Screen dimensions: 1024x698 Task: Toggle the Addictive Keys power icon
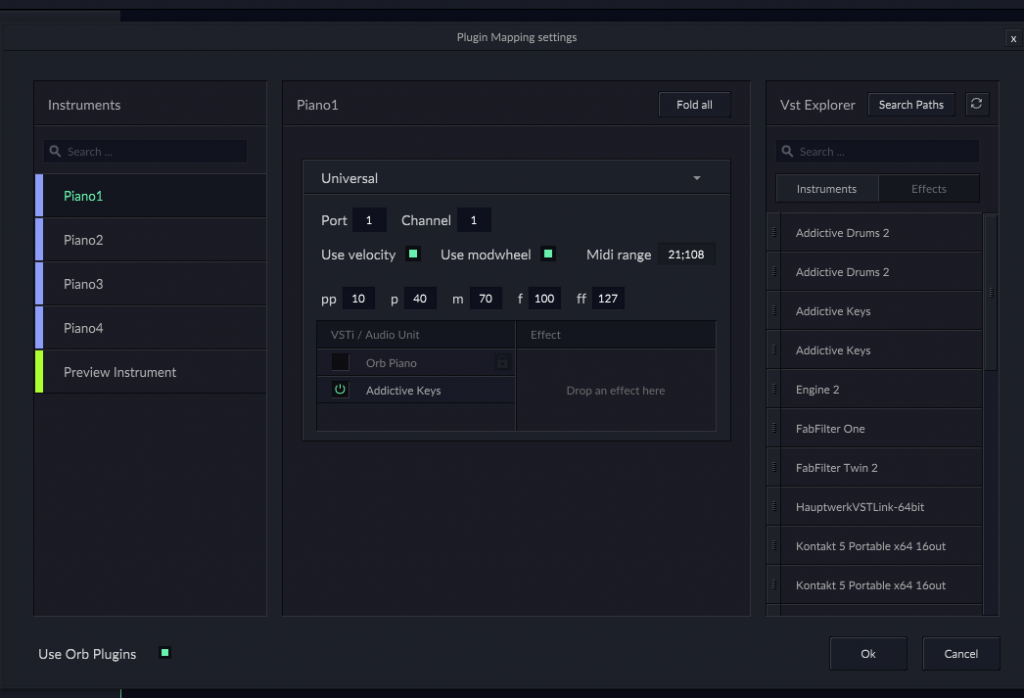point(340,390)
